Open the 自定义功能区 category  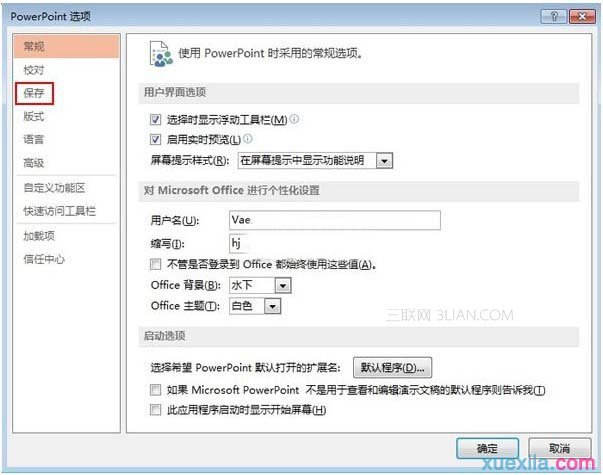54,188
